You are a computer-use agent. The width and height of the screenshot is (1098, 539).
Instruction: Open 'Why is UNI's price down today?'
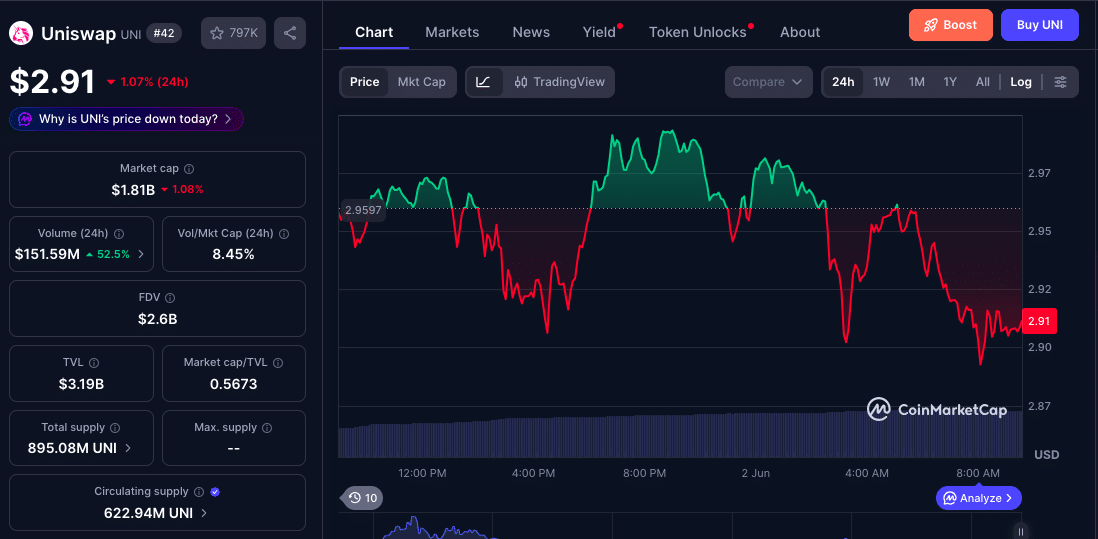[127, 119]
